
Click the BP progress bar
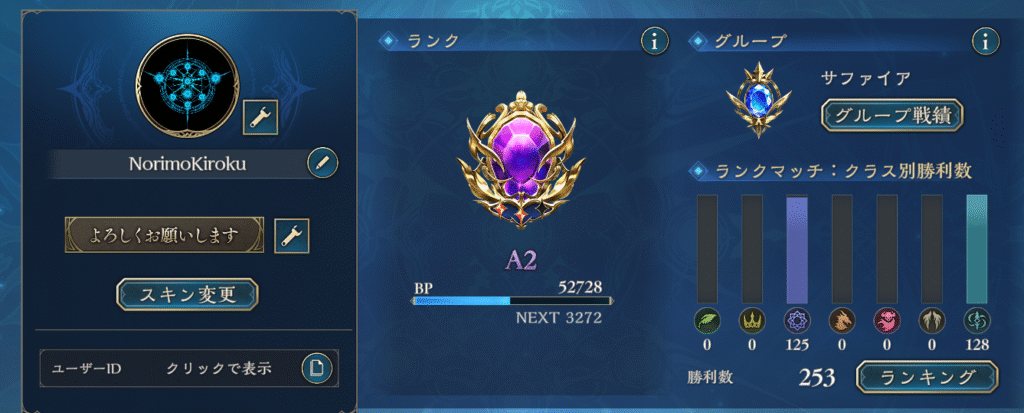coord(512,301)
